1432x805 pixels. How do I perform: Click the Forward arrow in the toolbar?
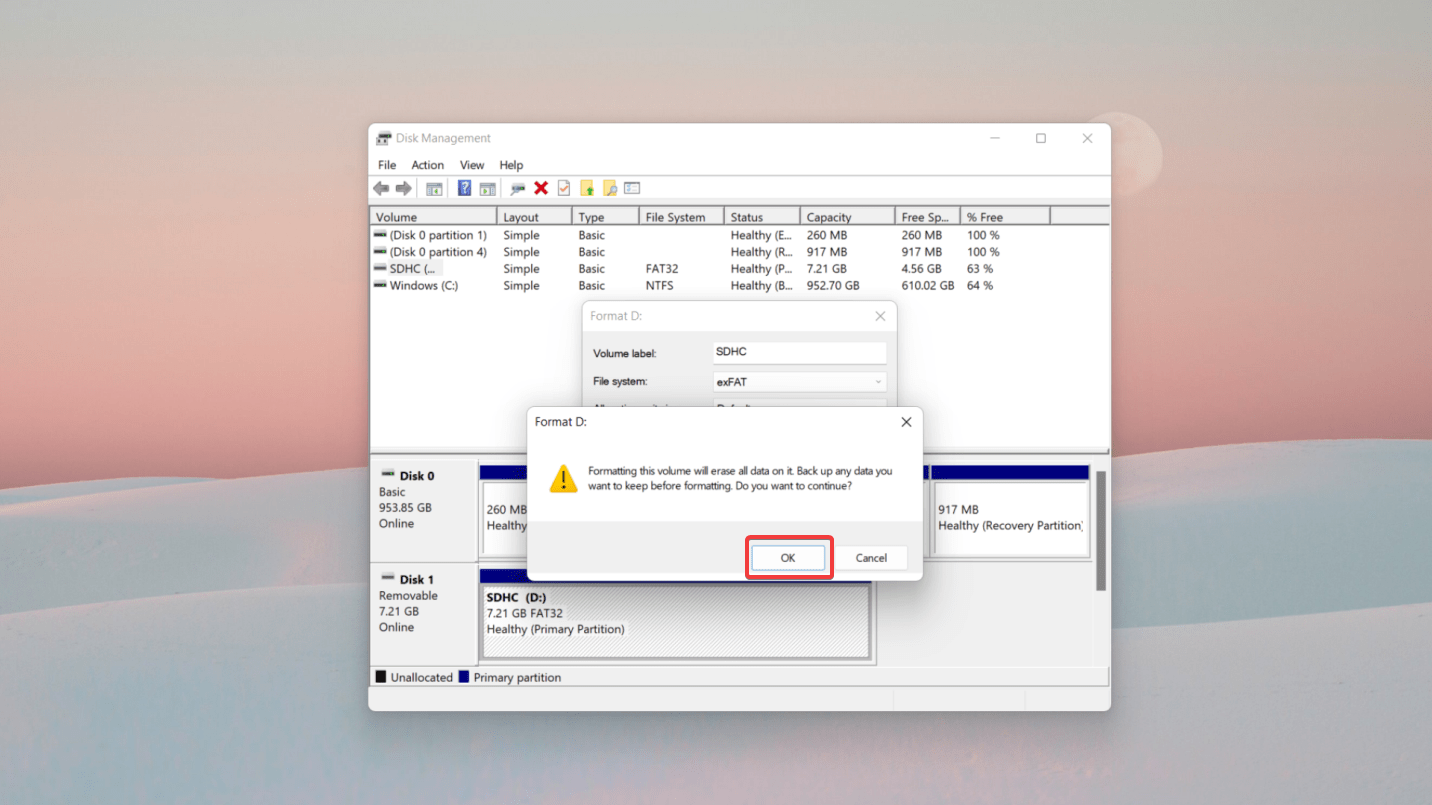coord(404,188)
